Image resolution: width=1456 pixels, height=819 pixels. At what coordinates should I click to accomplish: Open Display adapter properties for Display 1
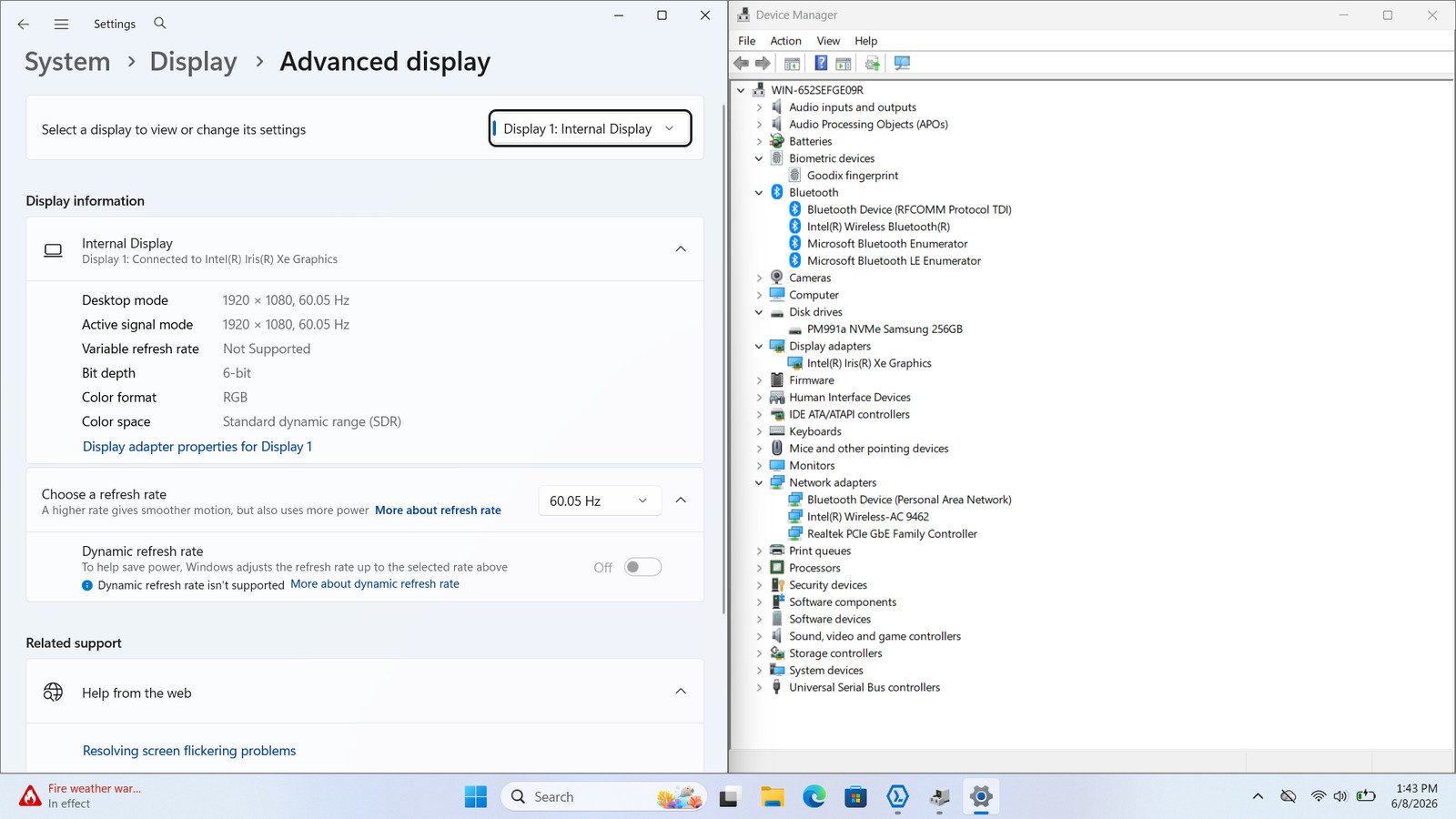(x=197, y=447)
